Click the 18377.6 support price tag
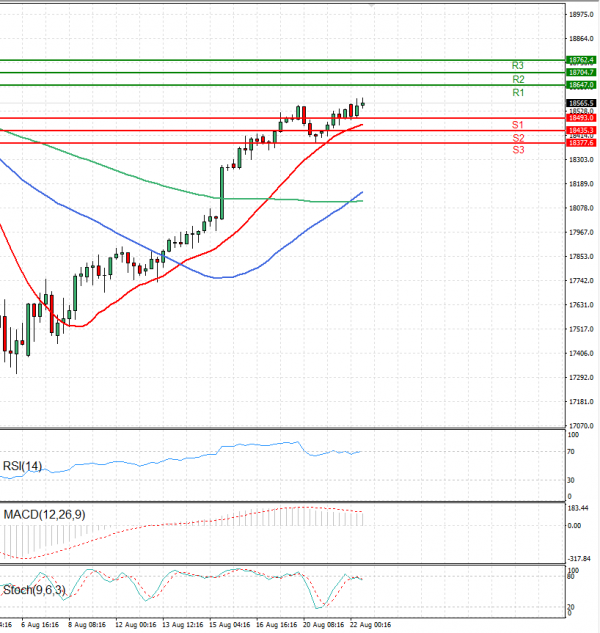Image resolution: width=600 pixels, height=633 pixels. click(x=581, y=143)
